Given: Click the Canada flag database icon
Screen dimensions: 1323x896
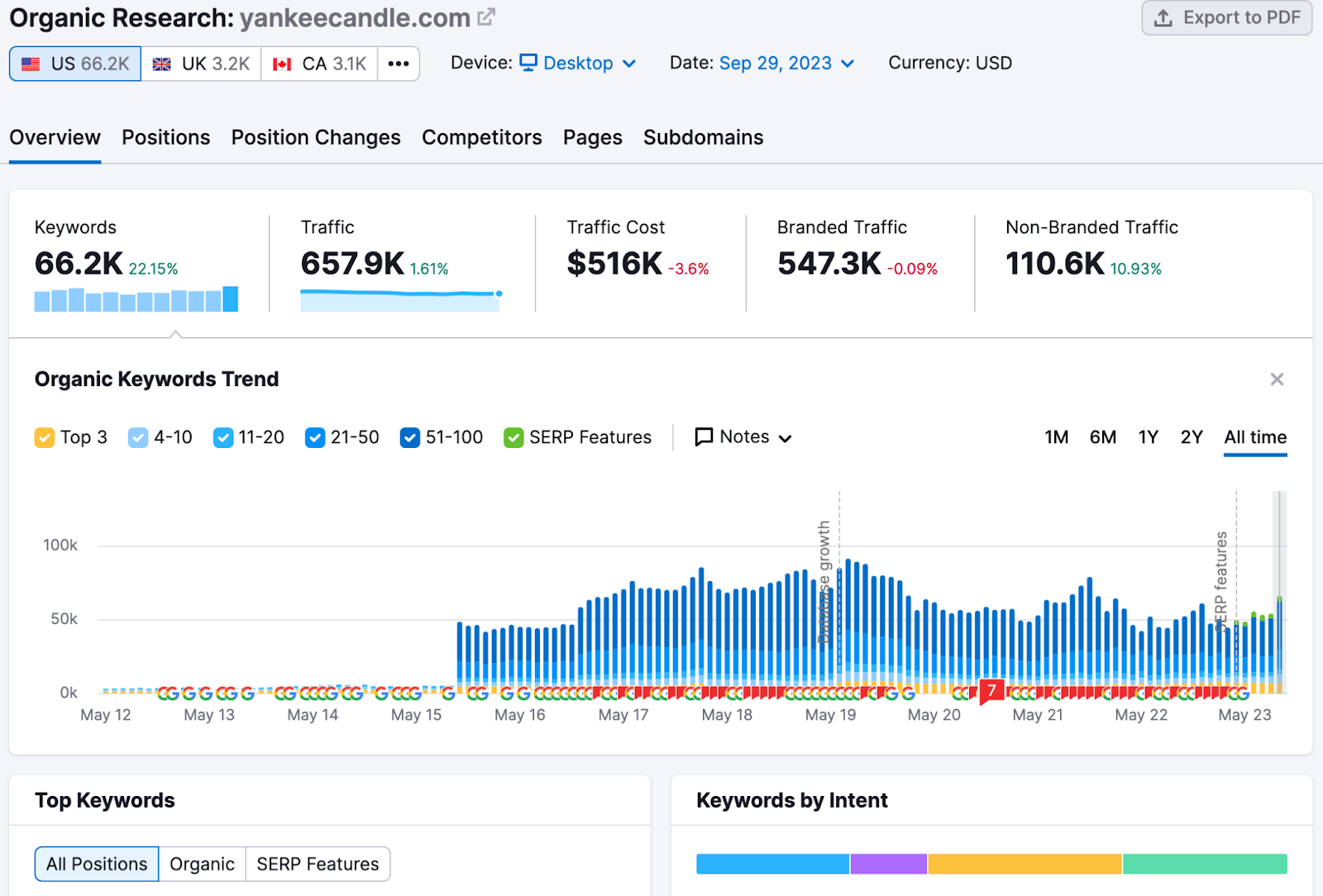Looking at the screenshot, I should pyautogui.click(x=282, y=64).
